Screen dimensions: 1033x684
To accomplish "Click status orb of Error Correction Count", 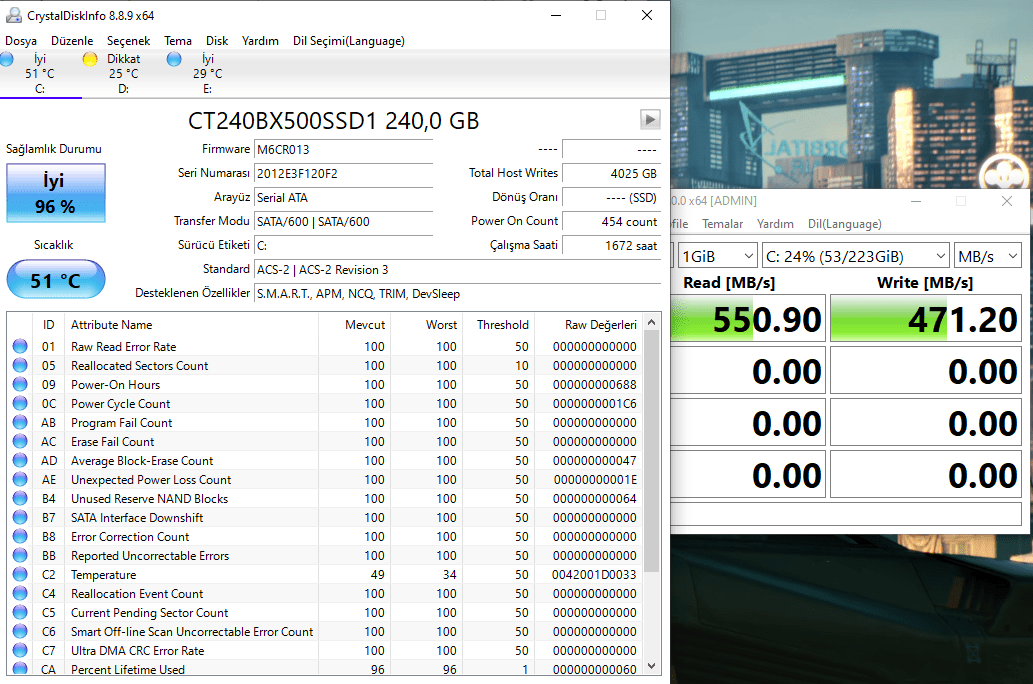I will [x=20, y=536].
